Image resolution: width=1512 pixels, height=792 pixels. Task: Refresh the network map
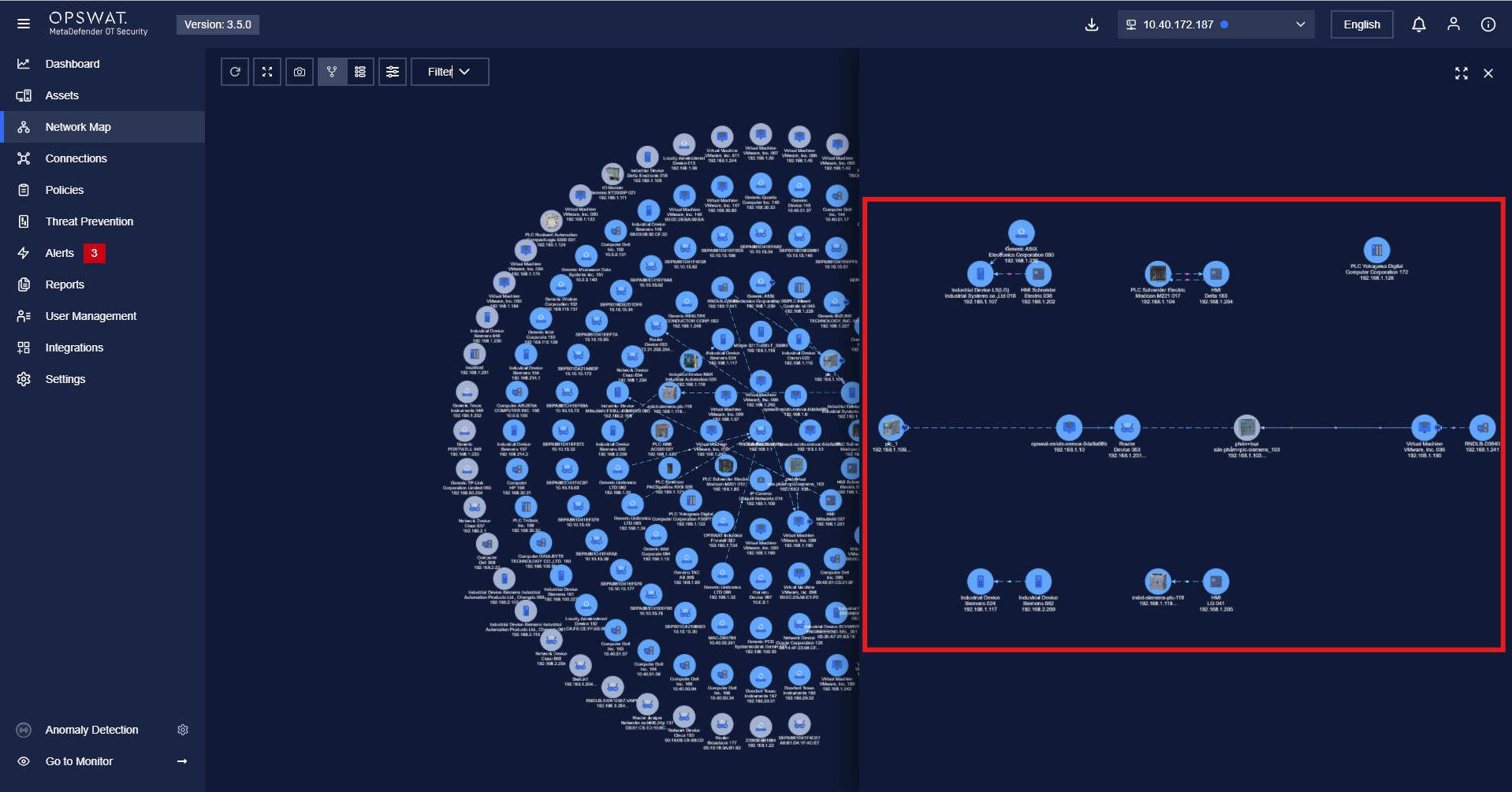tap(235, 72)
